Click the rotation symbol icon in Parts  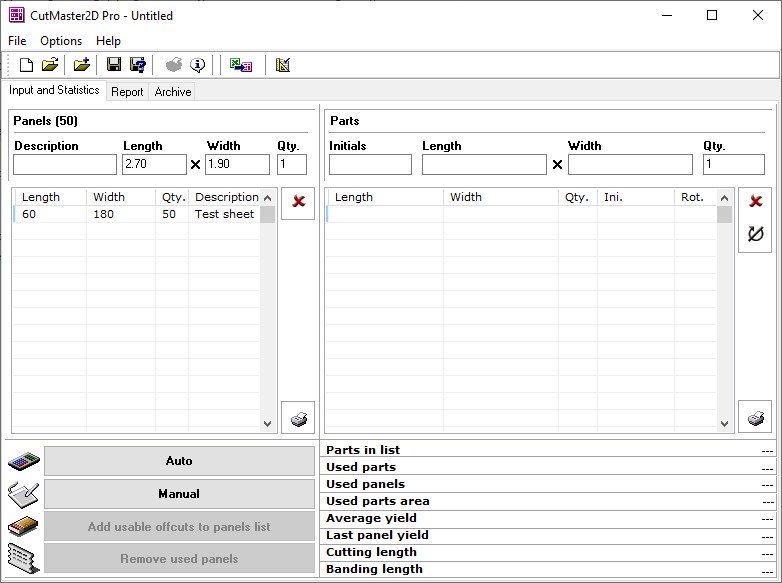[x=755, y=234]
